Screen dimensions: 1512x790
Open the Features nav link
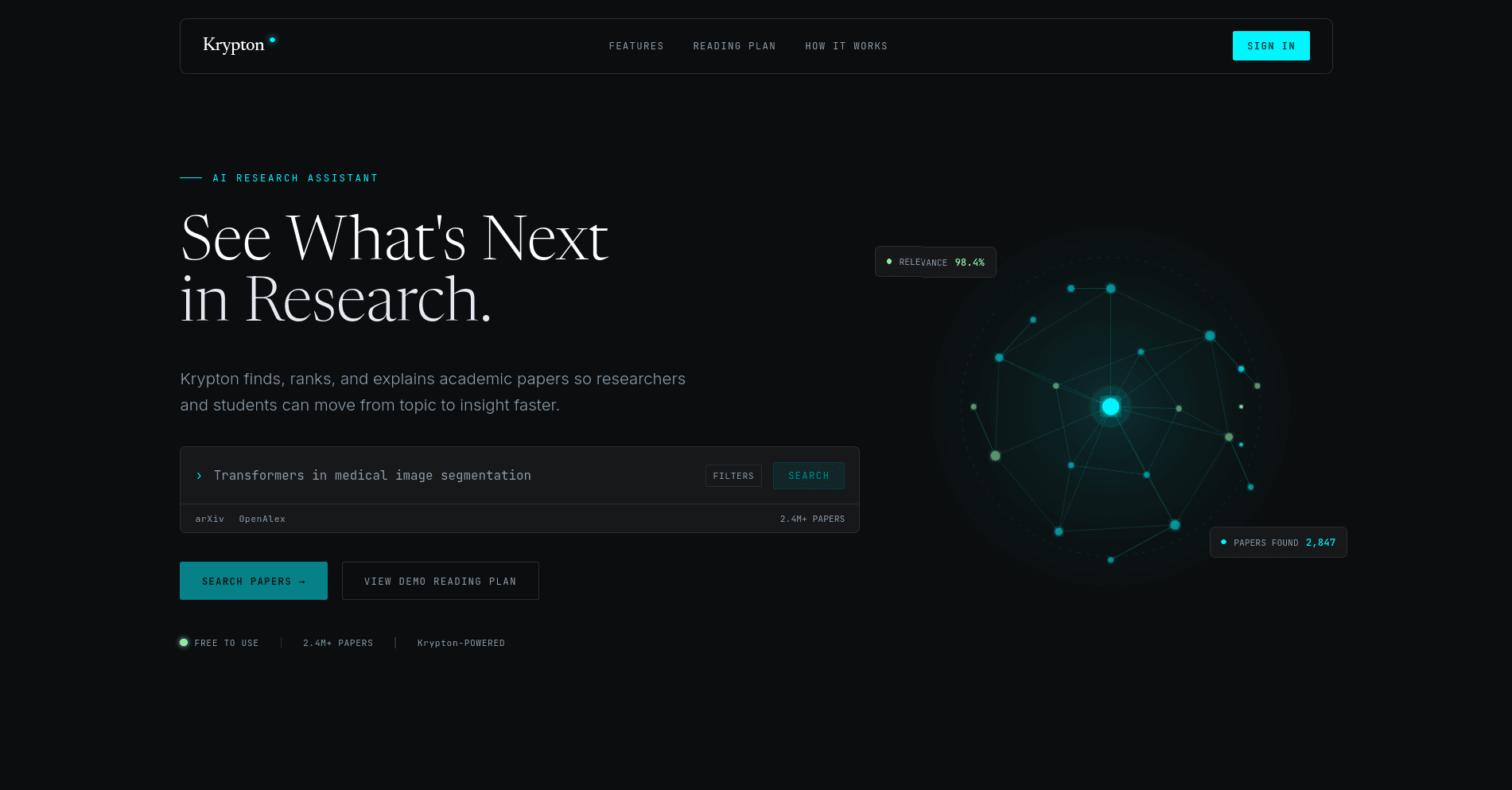636,46
